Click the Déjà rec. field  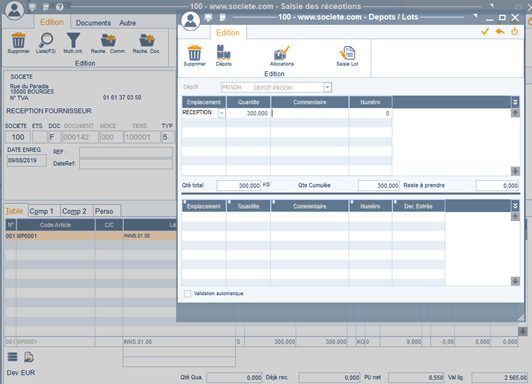[x=329, y=377]
